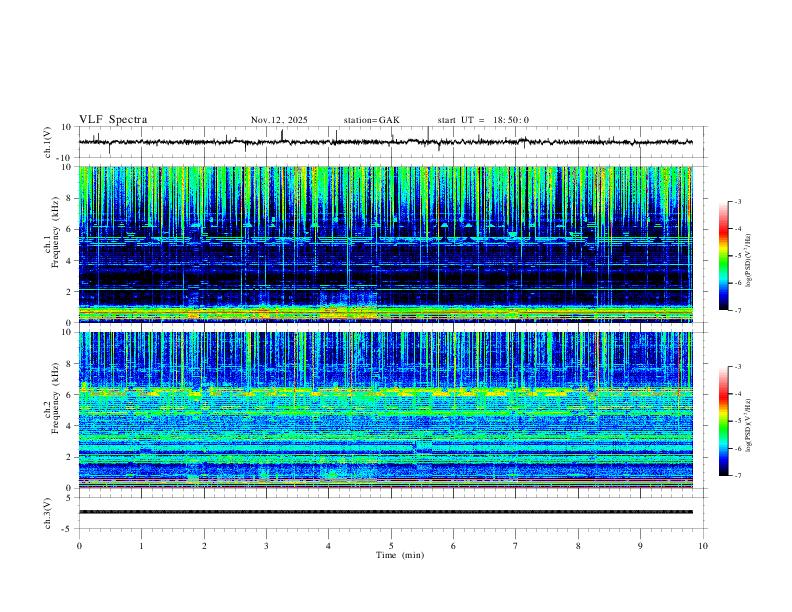Click the "2" kHz tick on ch.2 spectrogram

click(x=69, y=457)
